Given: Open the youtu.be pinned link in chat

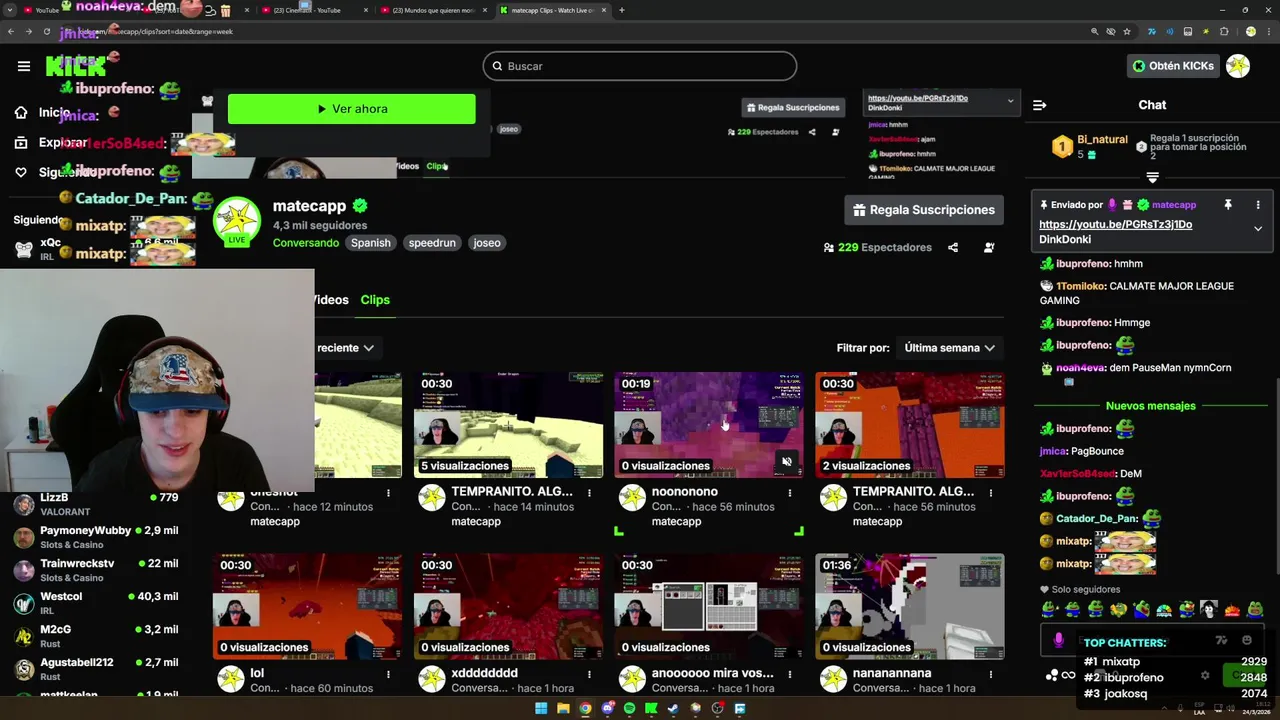Looking at the screenshot, I should 1115,225.
